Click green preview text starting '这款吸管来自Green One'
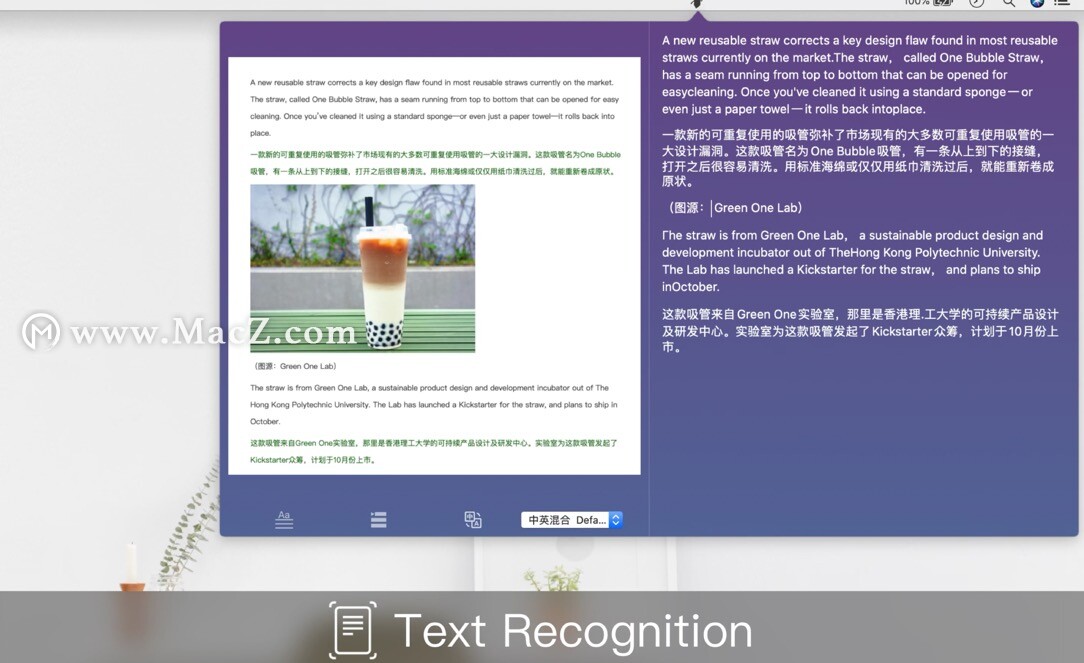This screenshot has height=663, width=1084. (x=433, y=451)
